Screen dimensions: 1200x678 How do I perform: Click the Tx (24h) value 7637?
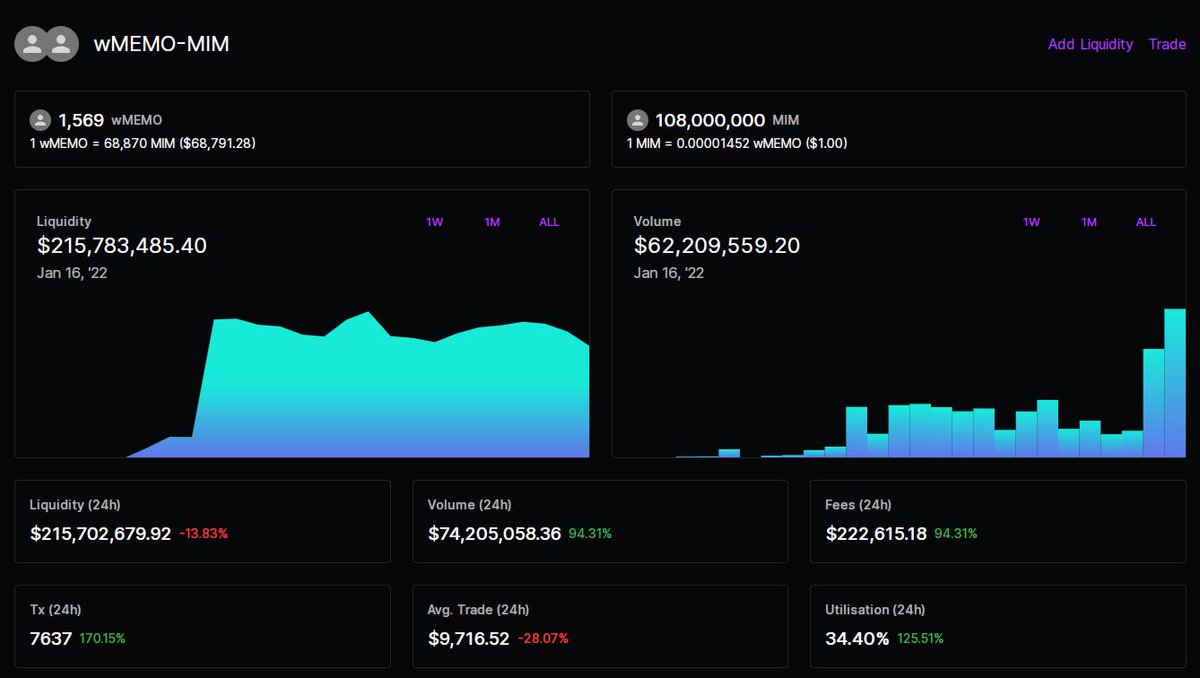click(51, 638)
